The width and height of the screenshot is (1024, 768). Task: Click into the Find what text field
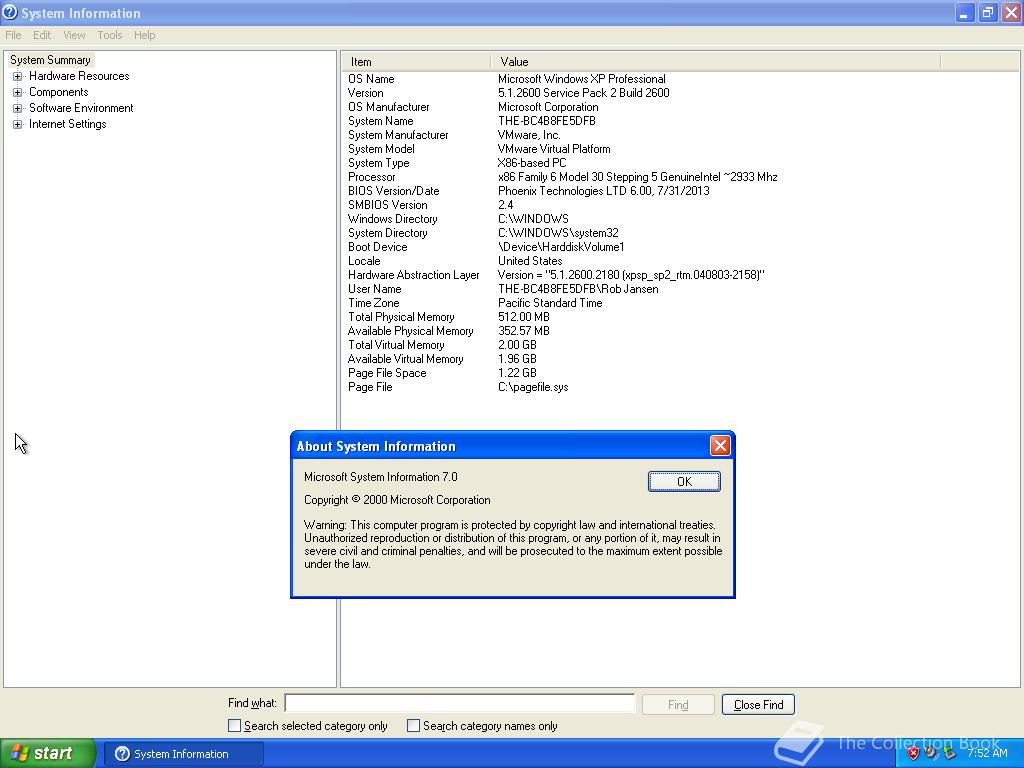tap(460, 703)
